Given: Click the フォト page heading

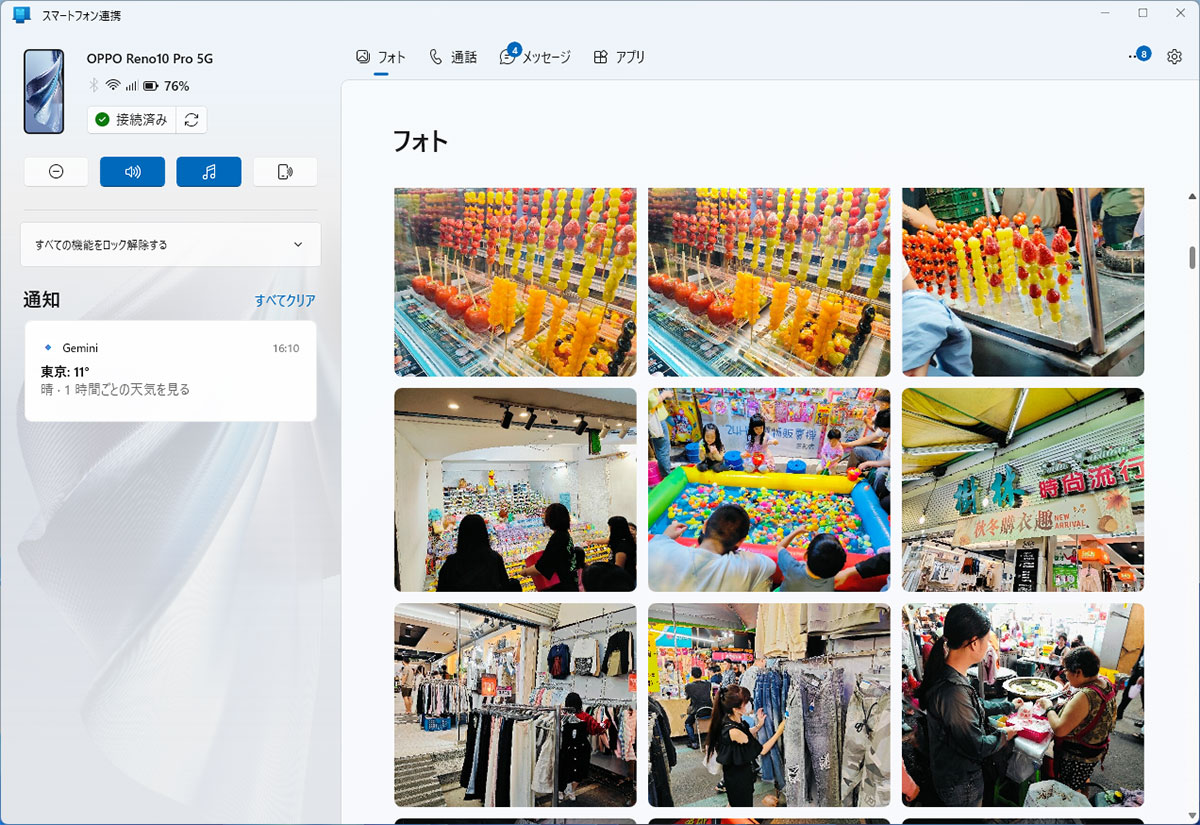Looking at the screenshot, I should point(420,141).
